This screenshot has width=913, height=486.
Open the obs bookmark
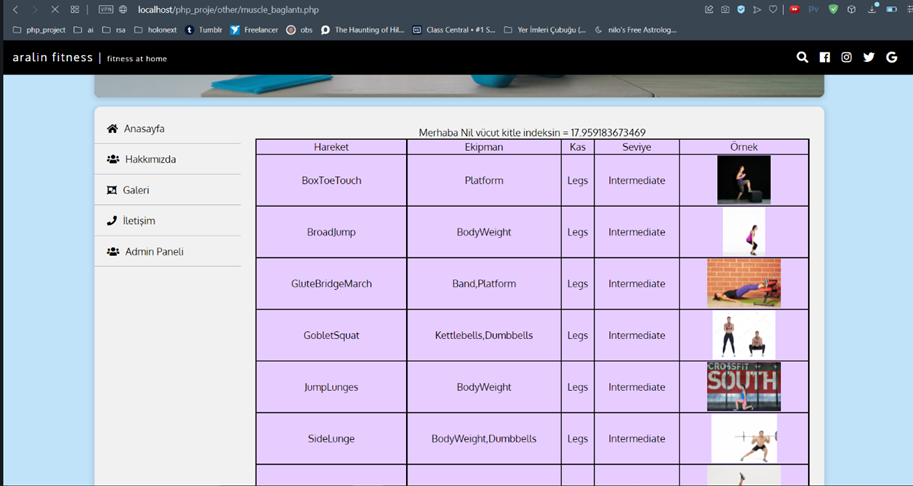click(300, 30)
